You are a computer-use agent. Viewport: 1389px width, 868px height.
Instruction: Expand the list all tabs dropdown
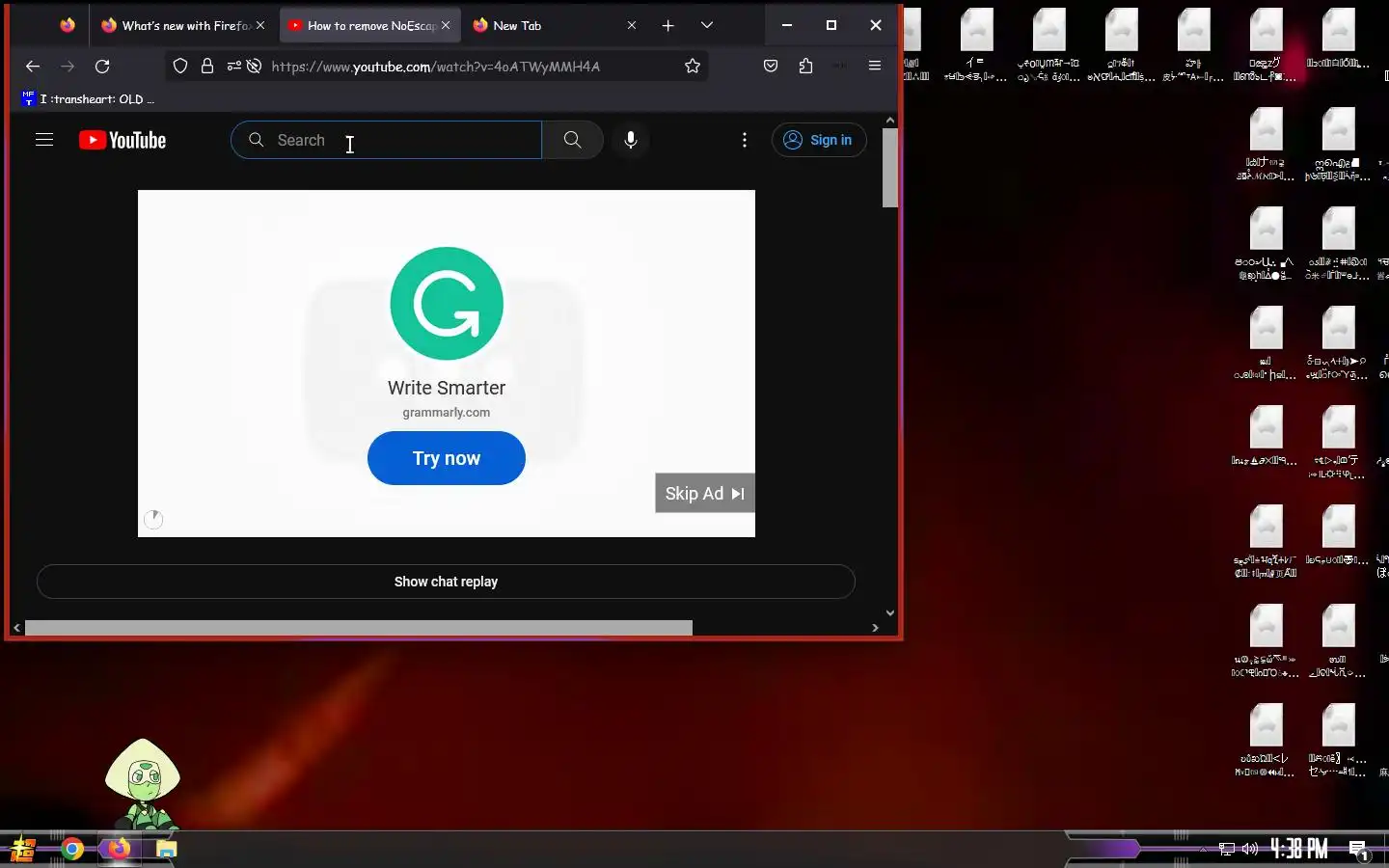pyautogui.click(x=707, y=26)
